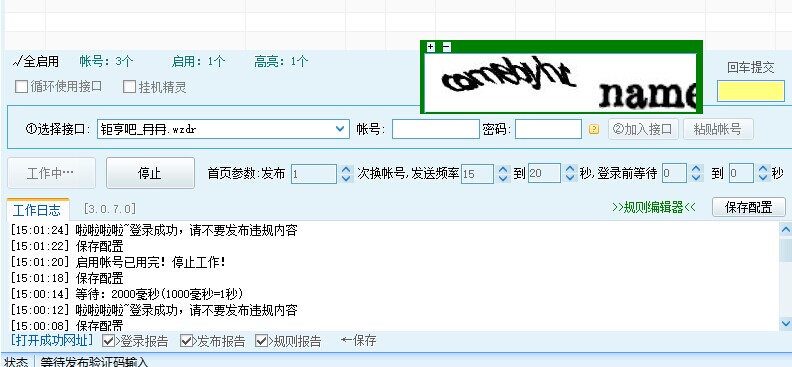
Task: Click the minus icon on captcha box
Action: (447, 47)
